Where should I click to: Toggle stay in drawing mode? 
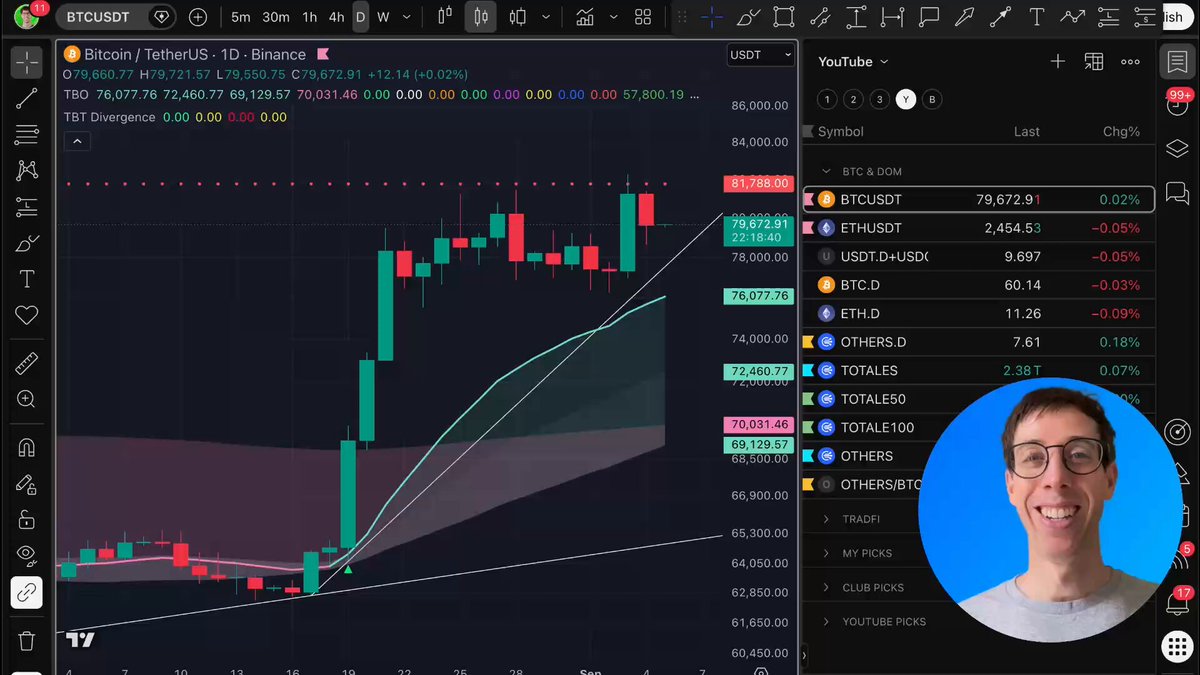[x=27, y=484]
